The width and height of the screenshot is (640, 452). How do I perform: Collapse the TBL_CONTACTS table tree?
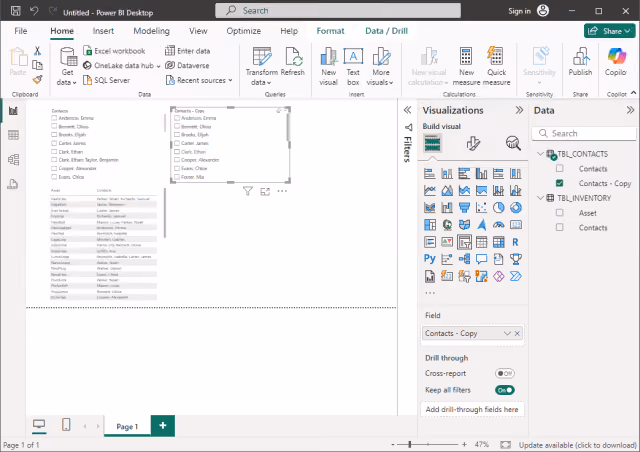[x=540, y=154]
